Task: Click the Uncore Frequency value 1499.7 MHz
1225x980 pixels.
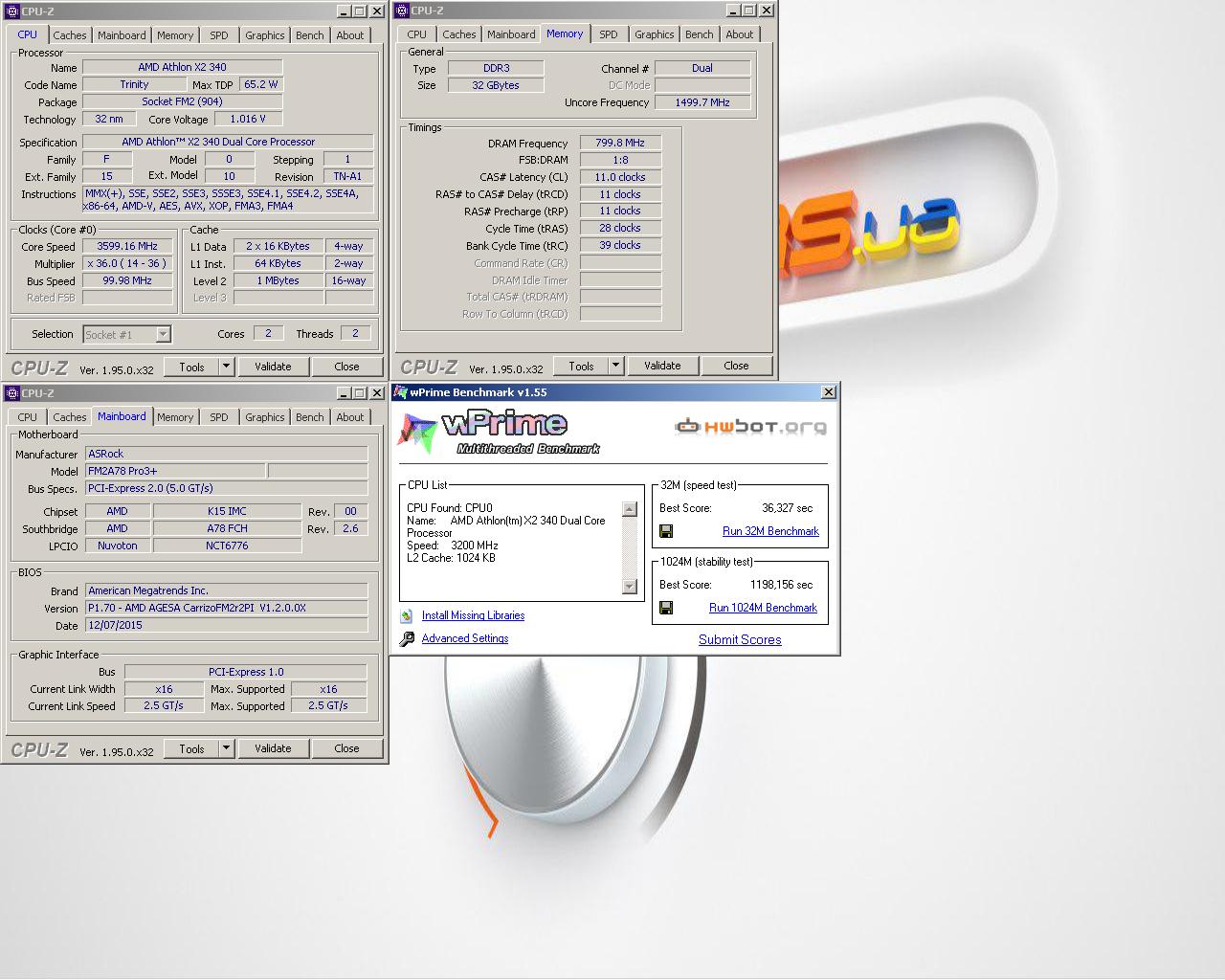Action: pyautogui.click(x=702, y=102)
